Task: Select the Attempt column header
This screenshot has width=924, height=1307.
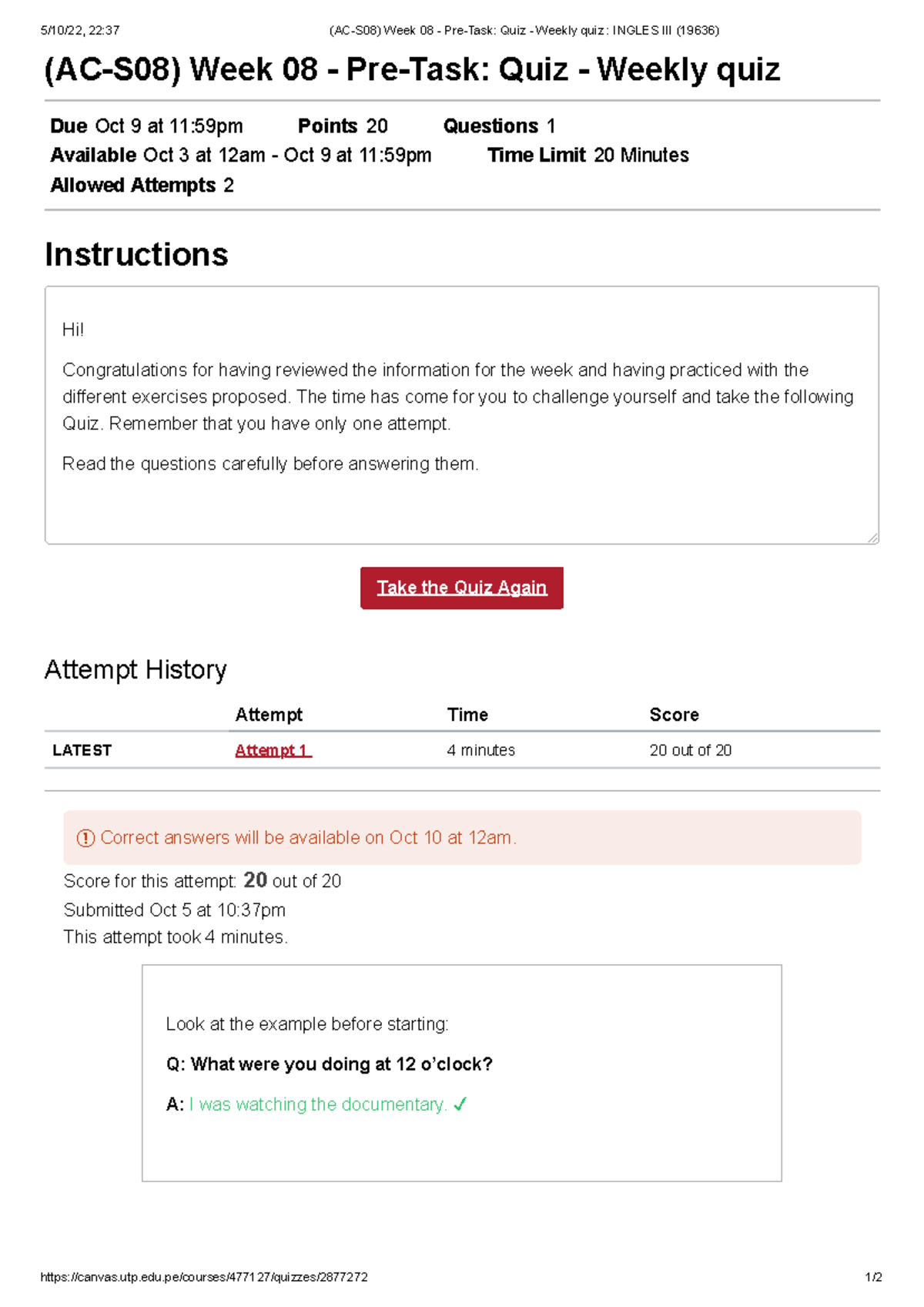Action: [x=269, y=714]
